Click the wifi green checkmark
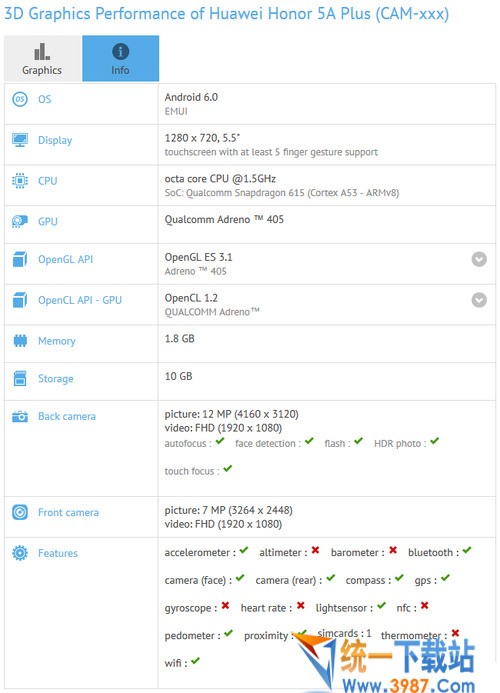500x693 pixels. (195, 661)
